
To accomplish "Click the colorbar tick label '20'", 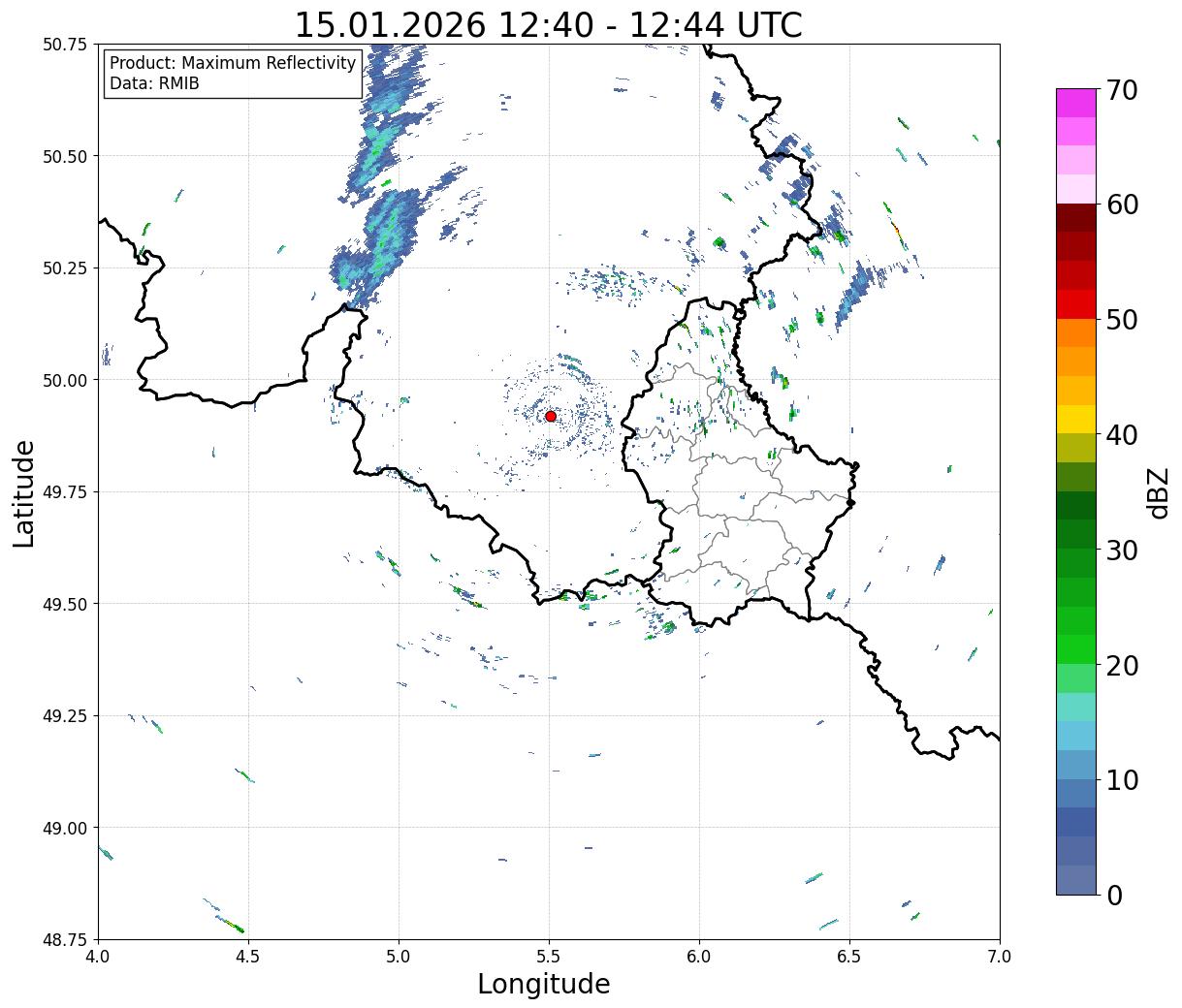I will pos(1121,665).
